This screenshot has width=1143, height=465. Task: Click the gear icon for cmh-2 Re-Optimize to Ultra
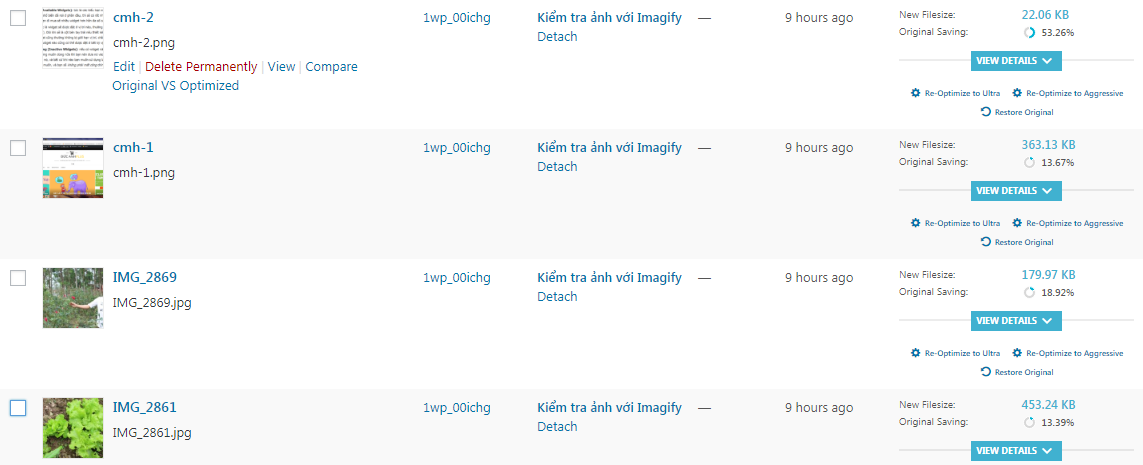915,93
